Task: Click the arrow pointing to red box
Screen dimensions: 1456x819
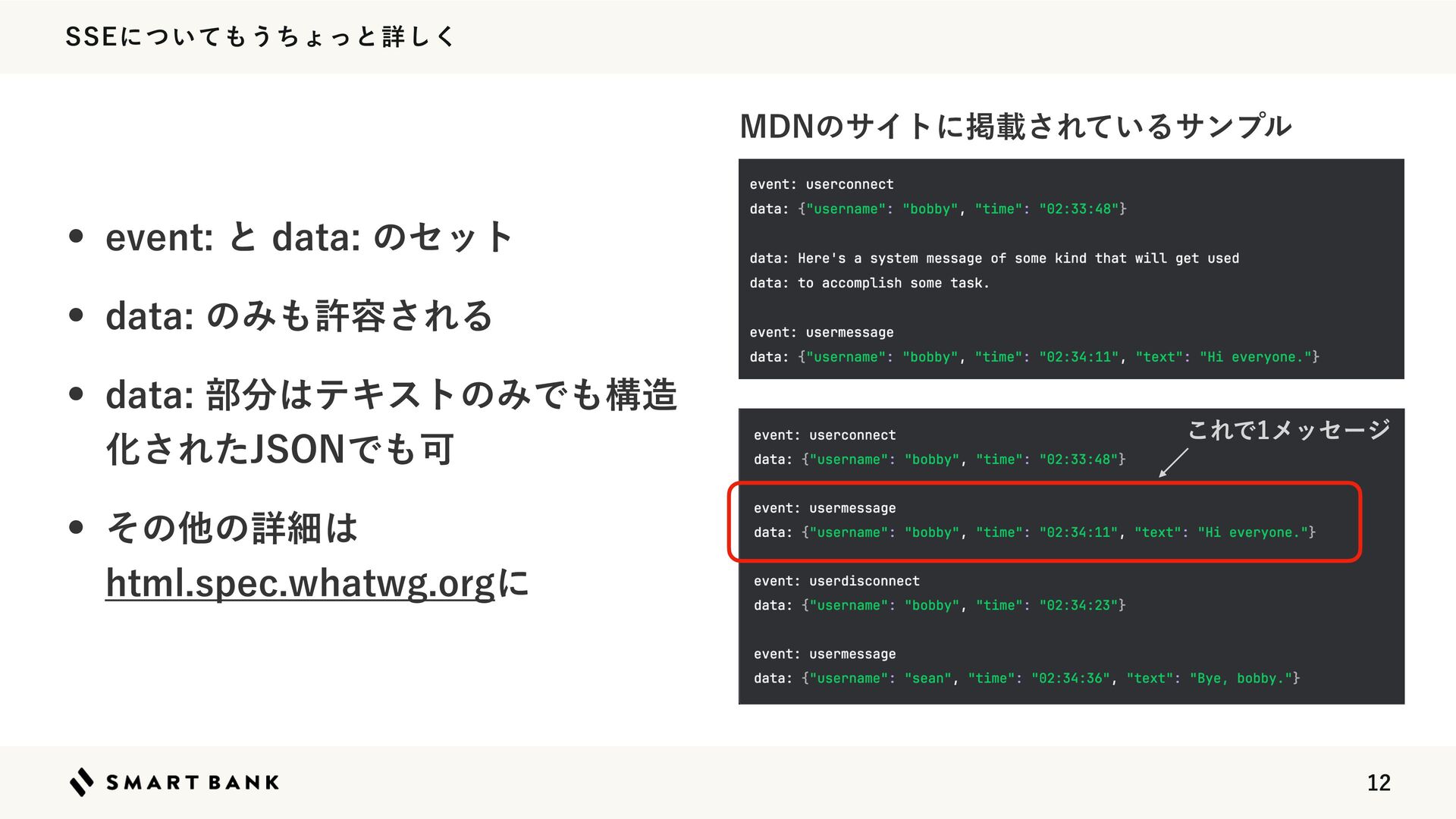Action: [1173, 462]
